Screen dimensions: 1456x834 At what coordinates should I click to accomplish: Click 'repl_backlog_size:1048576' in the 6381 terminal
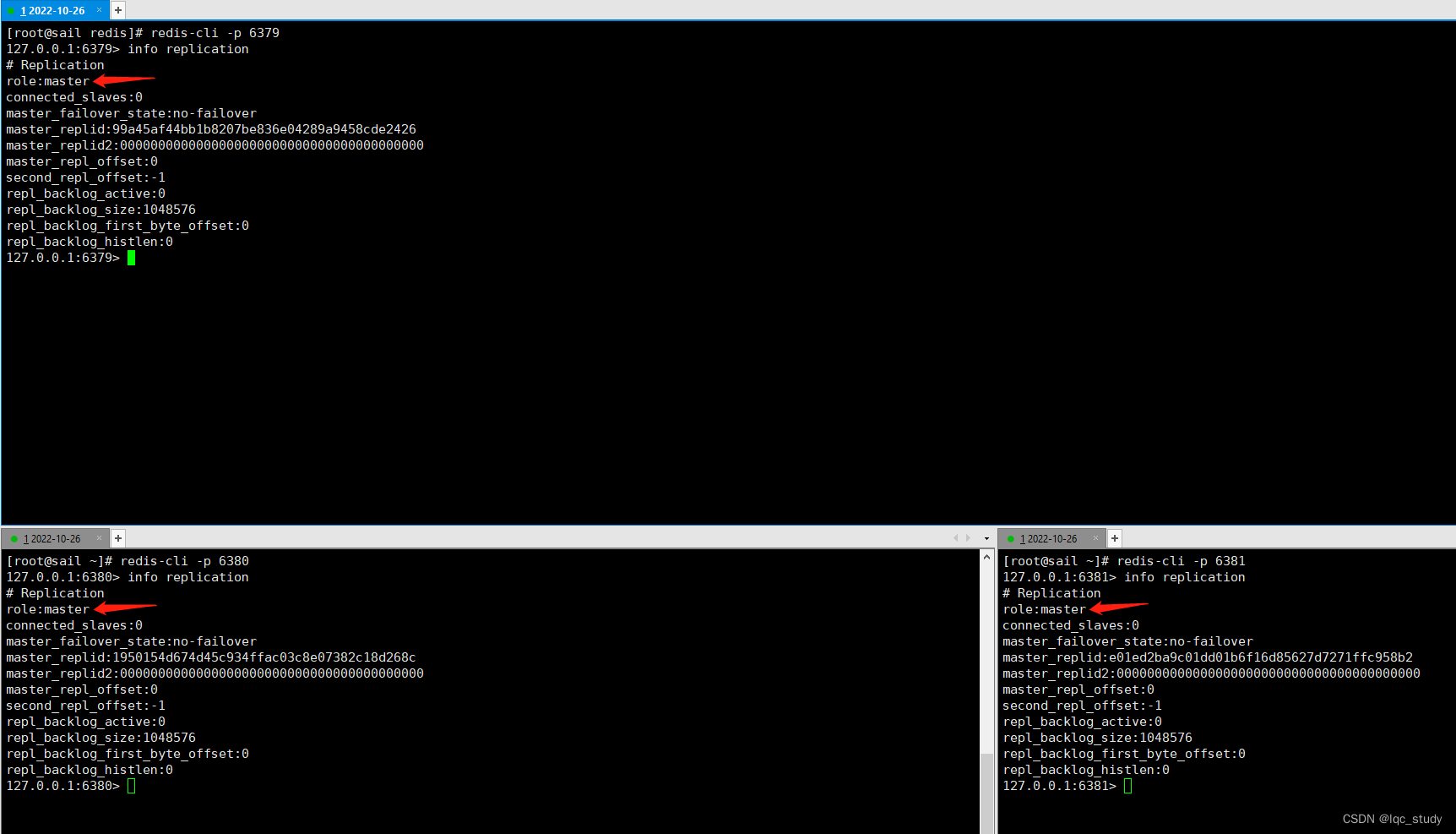coord(1097,738)
